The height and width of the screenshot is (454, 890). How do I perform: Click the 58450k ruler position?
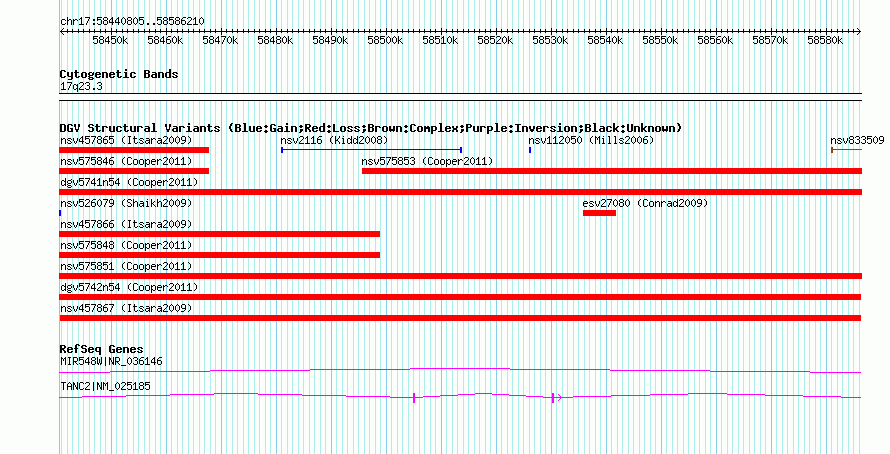[x=110, y=40]
